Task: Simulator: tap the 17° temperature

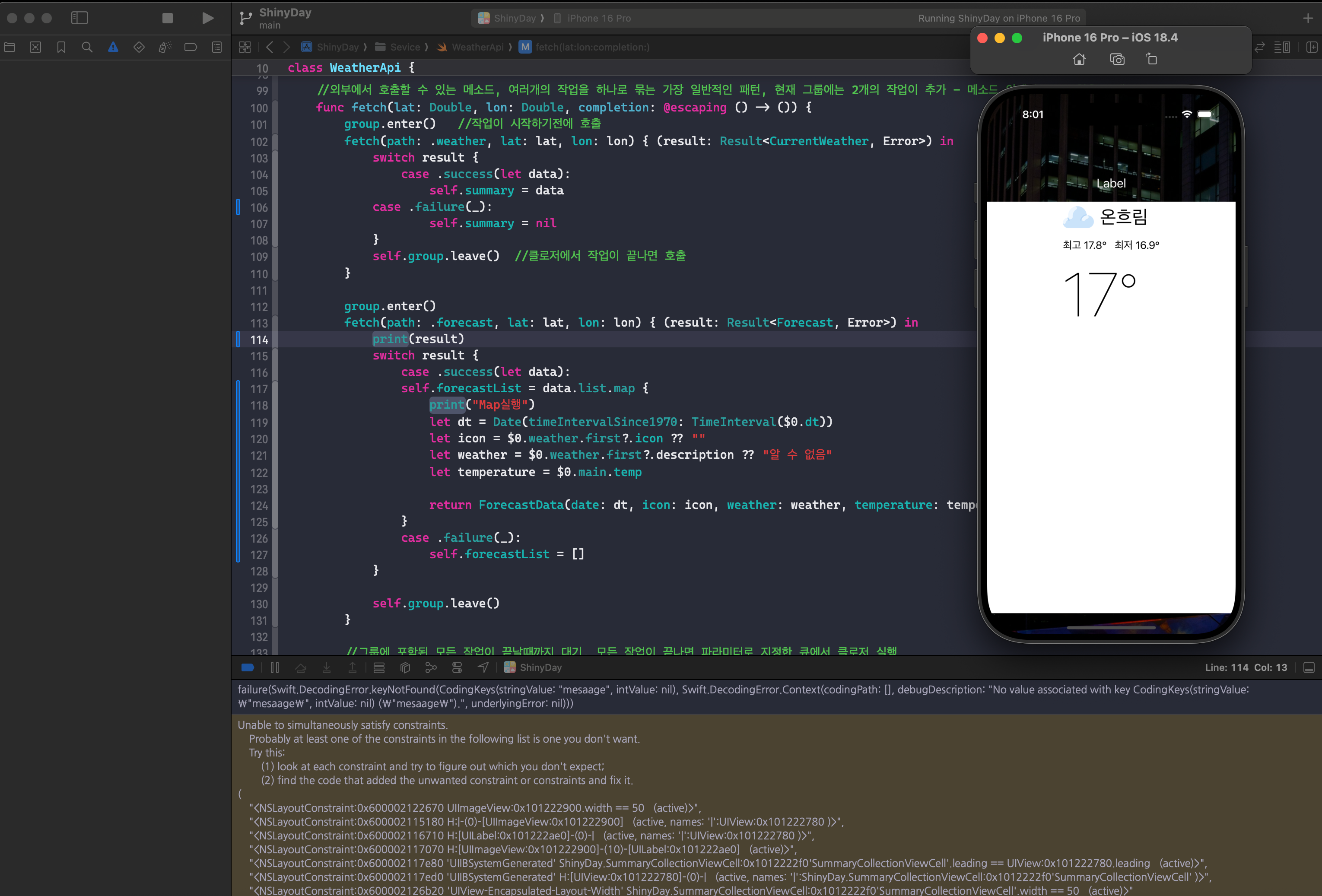Action: [x=1099, y=294]
